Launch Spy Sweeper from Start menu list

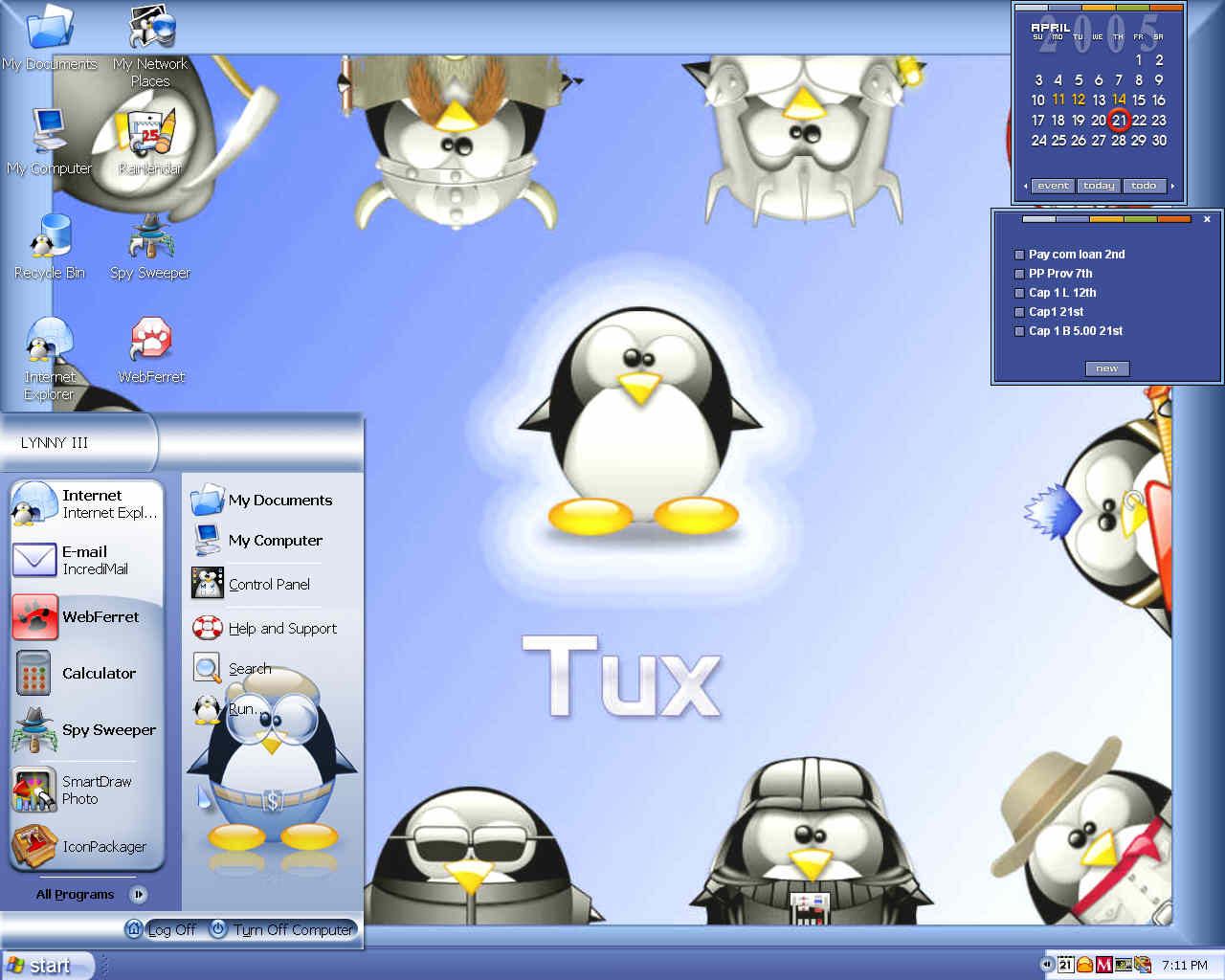pyautogui.click(x=86, y=729)
